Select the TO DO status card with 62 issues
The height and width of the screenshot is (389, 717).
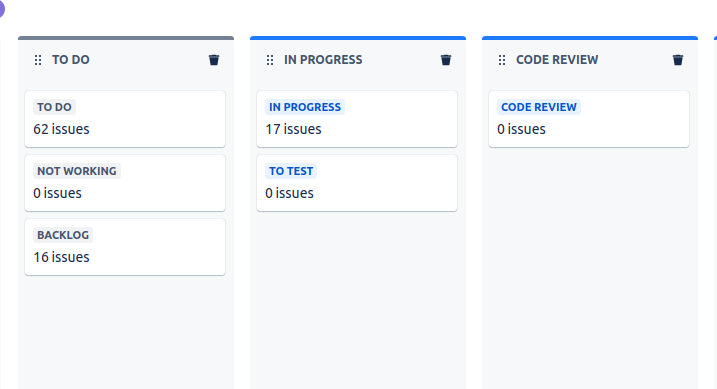click(x=125, y=119)
